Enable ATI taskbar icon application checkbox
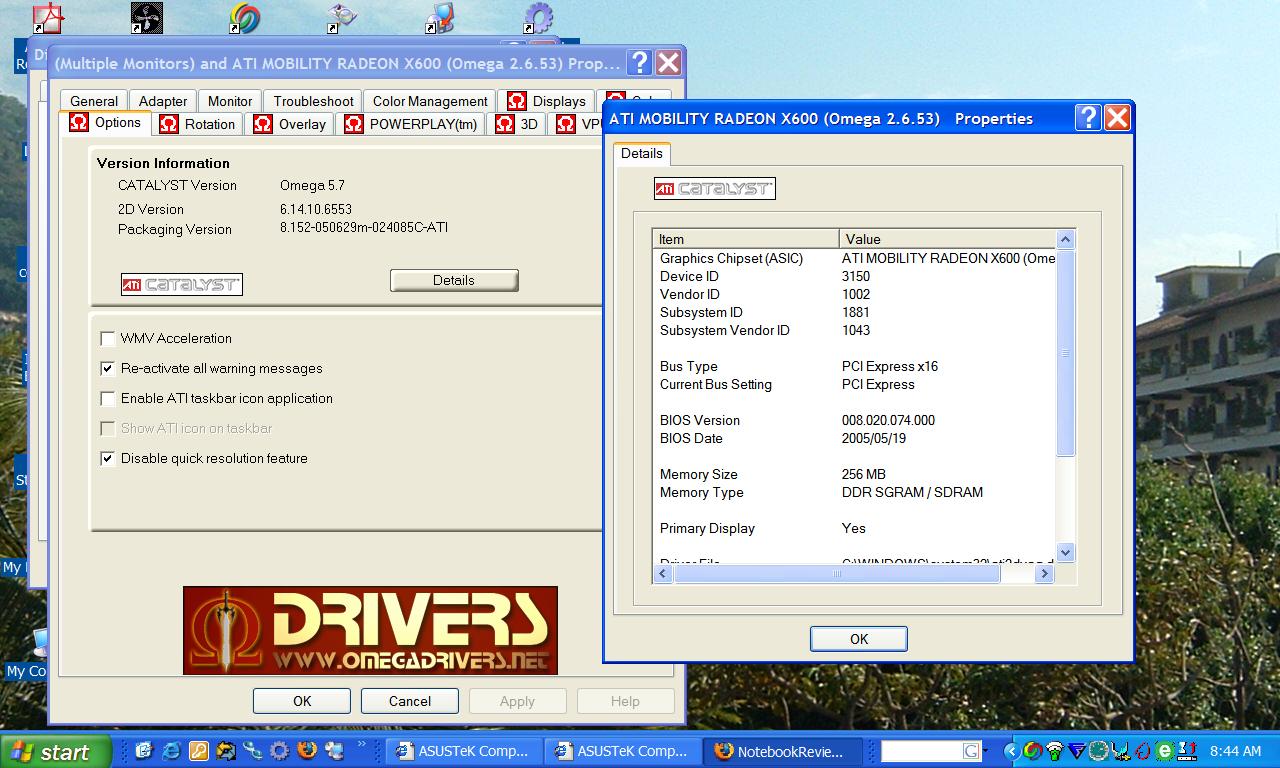This screenshot has height=768, width=1280. click(108, 398)
